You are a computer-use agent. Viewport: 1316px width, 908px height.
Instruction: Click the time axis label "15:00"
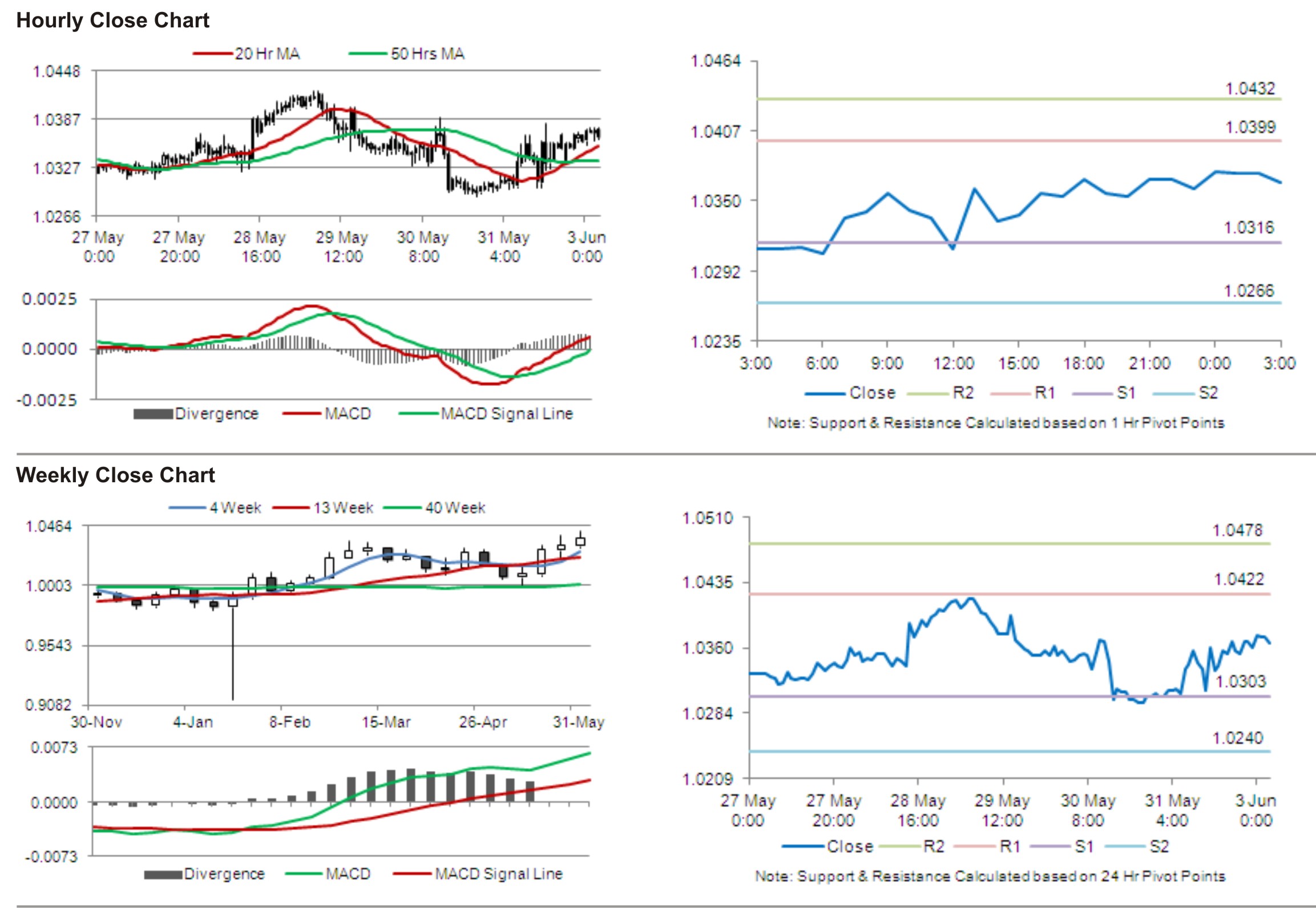coord(1019,363)
